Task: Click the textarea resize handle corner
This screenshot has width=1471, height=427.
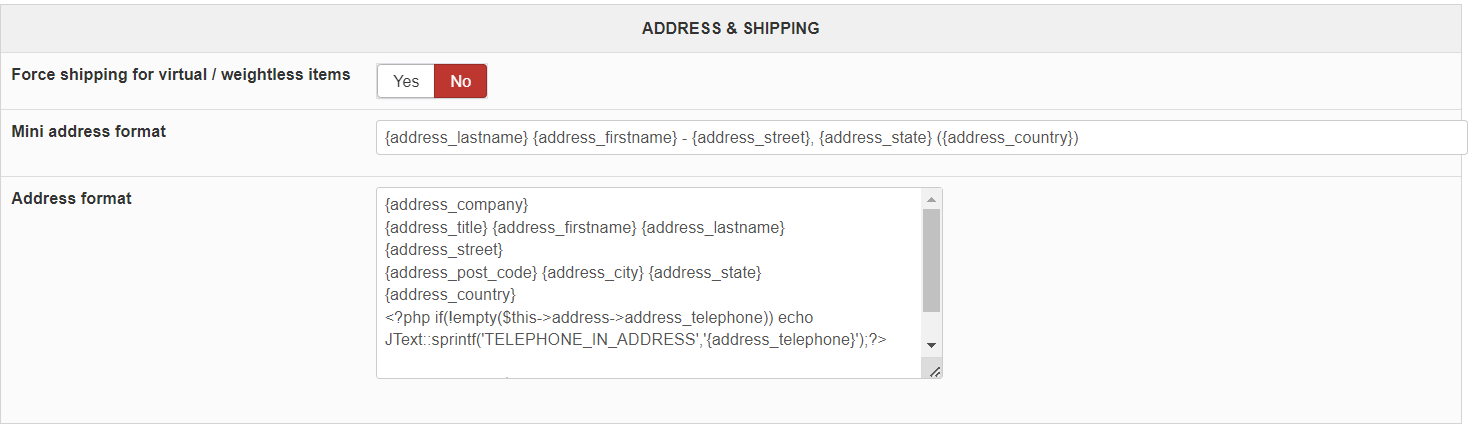Action: (x=935, y=372)
